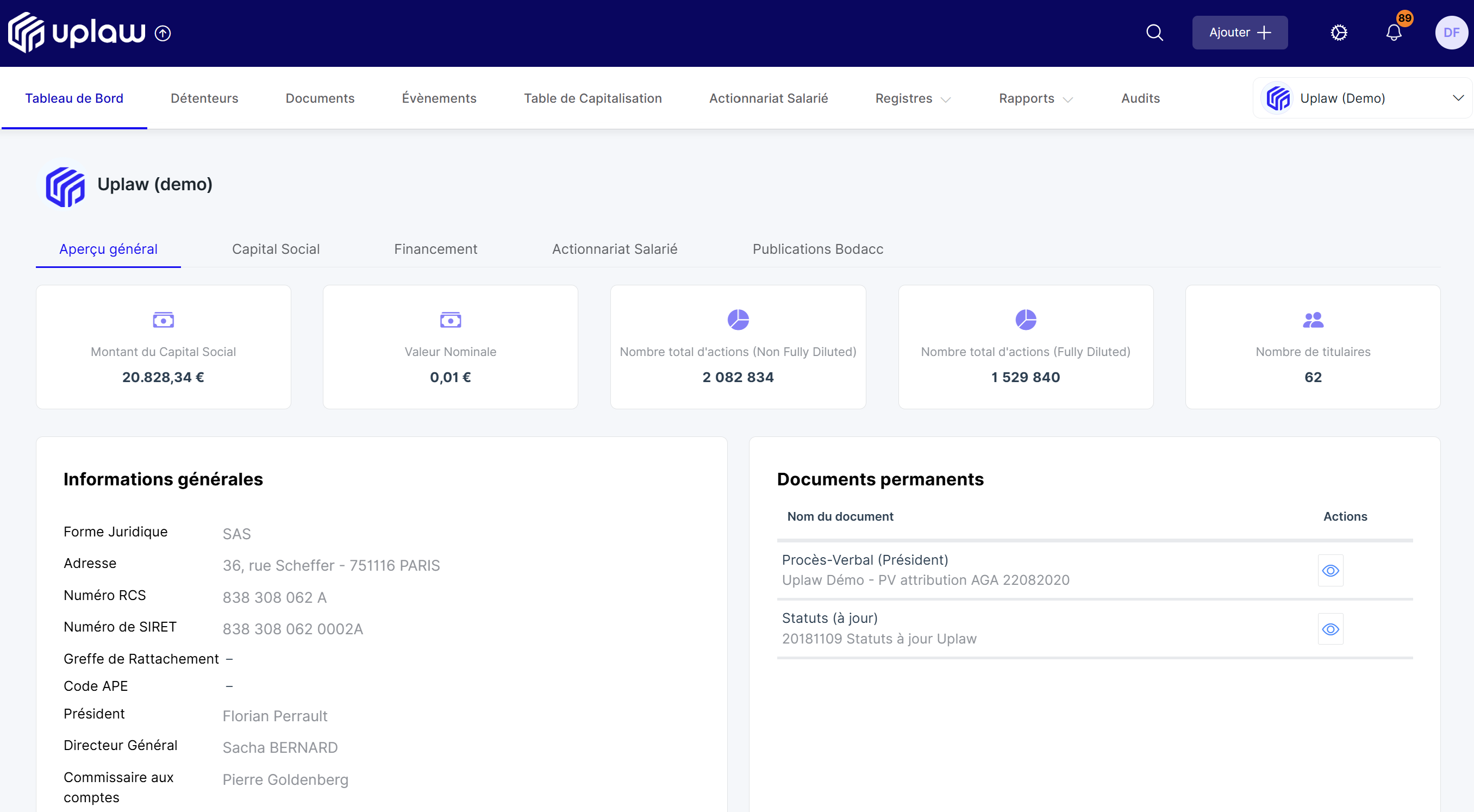Open the Documents nav tab
The height and width of the screenshot is (812, 1474).
(320, 98)
